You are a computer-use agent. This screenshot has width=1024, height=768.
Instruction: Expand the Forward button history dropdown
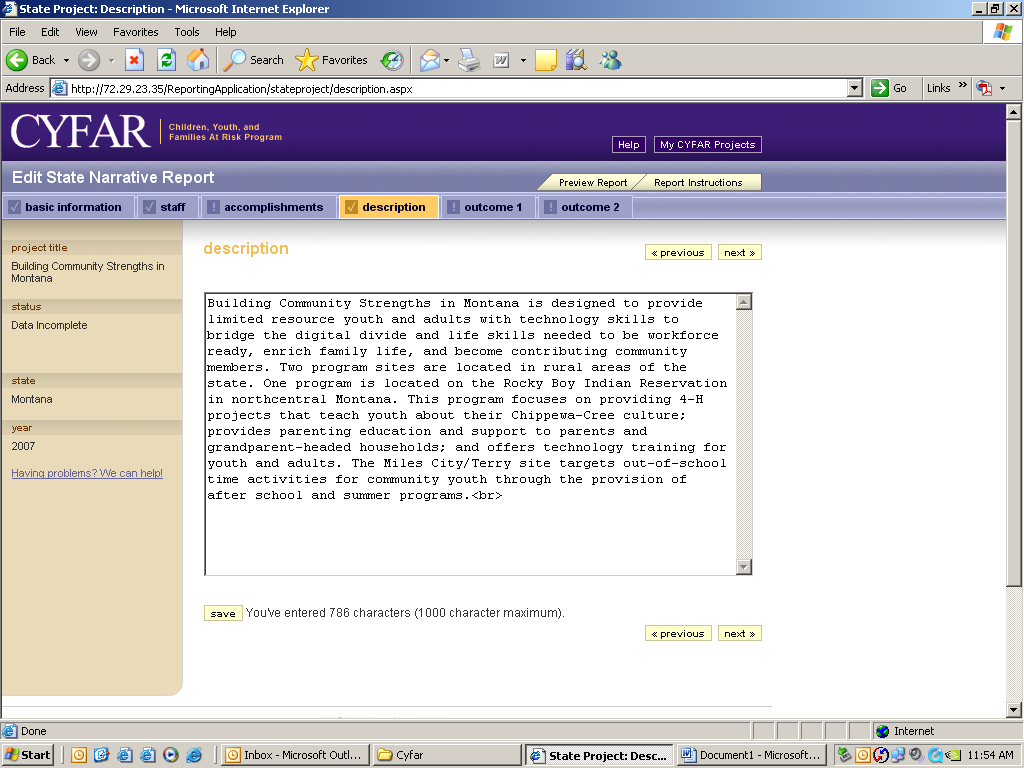(111, 61)
